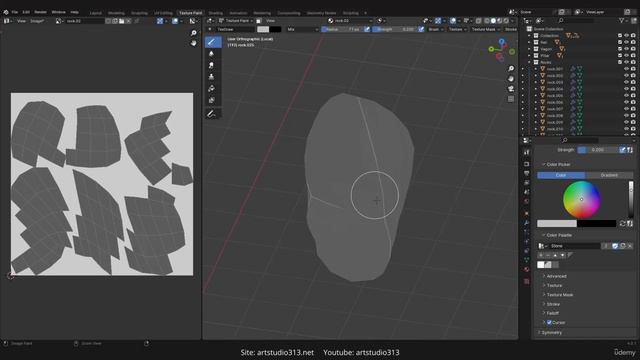
Task: Switch to Texture Paint workspace tab
Action: click(191, 13)
